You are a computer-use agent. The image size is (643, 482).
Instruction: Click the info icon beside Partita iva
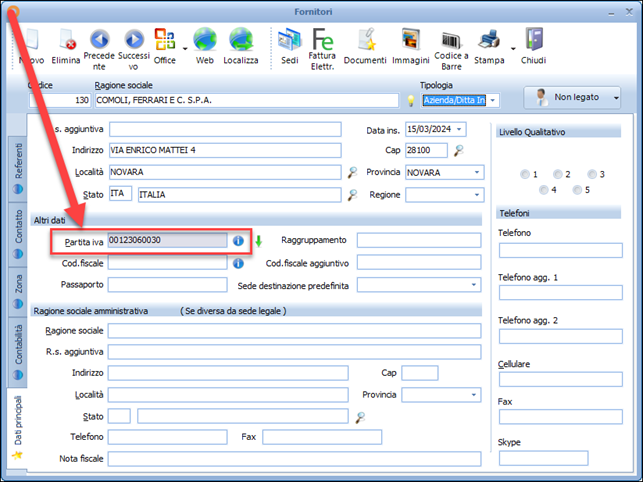[x=238, y=241]
